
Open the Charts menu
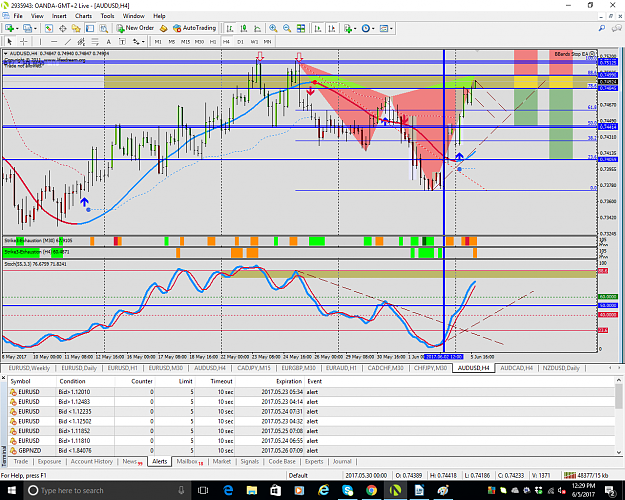coord(83,16)
